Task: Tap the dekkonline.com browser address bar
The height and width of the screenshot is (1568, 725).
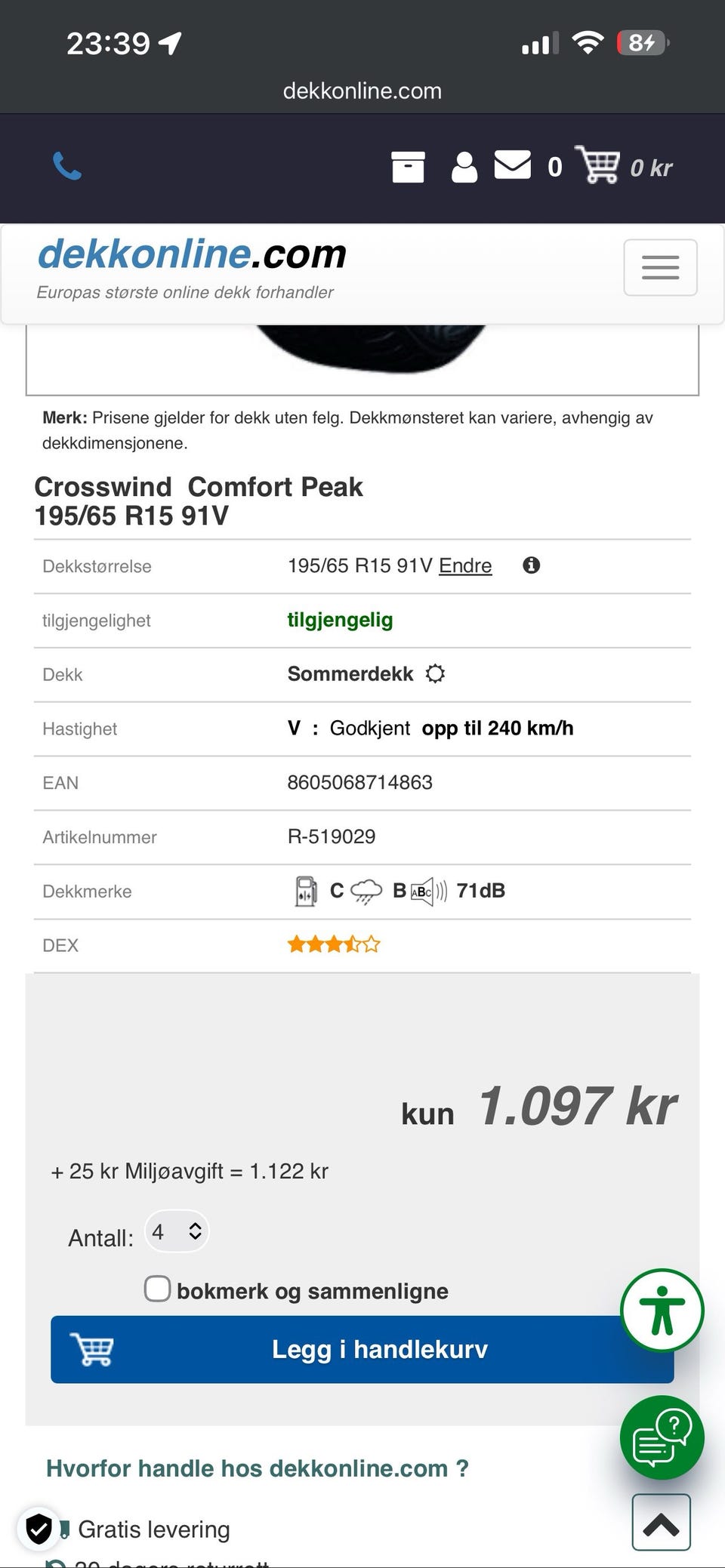Action: tap(362, 91)
